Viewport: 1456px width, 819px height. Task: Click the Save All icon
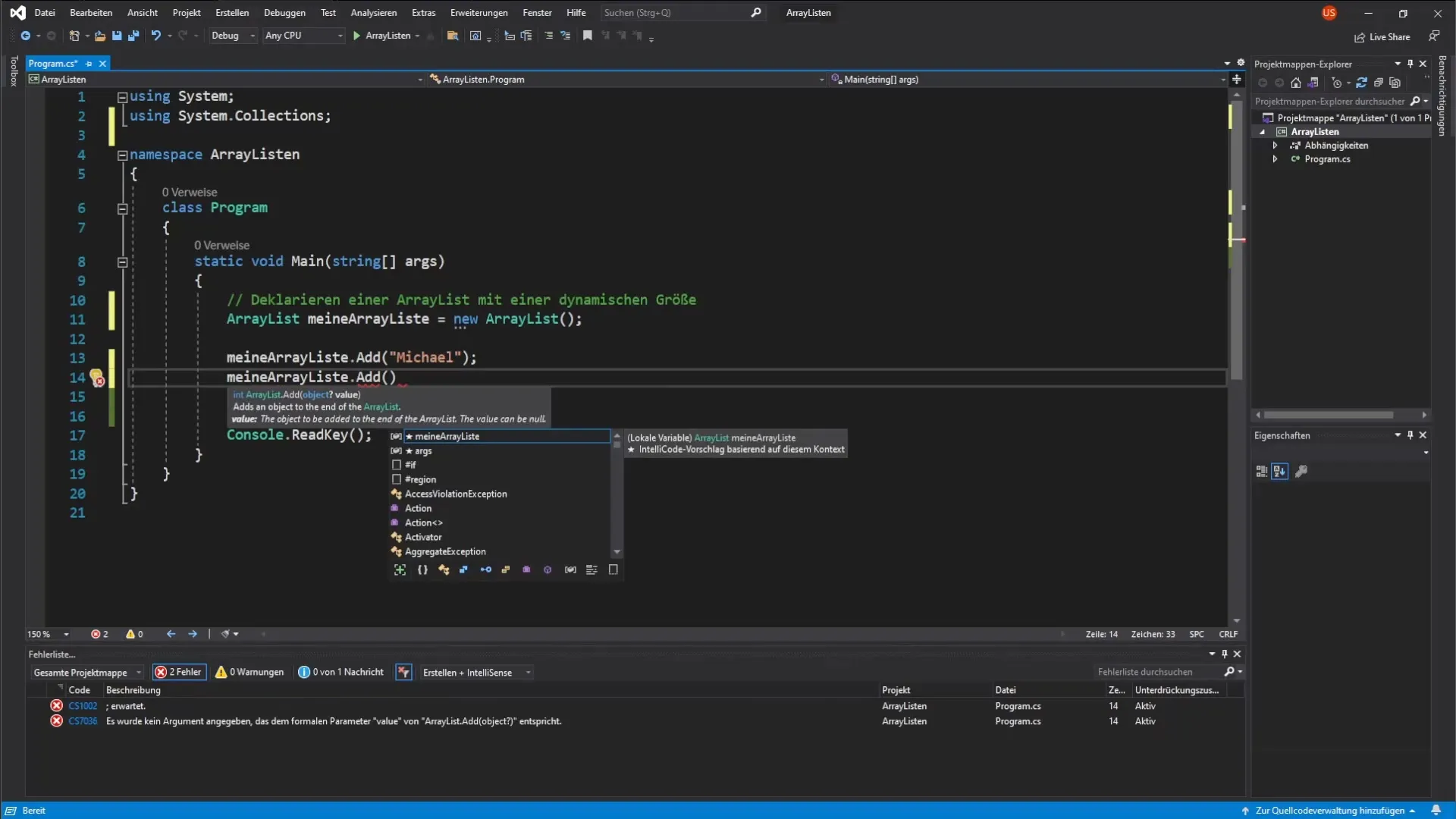pos(133,36)
